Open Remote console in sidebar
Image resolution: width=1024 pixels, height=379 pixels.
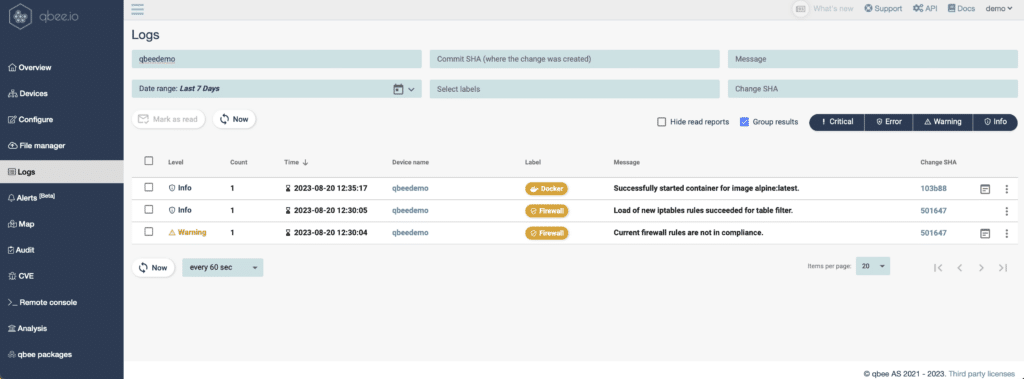[61, 303]
